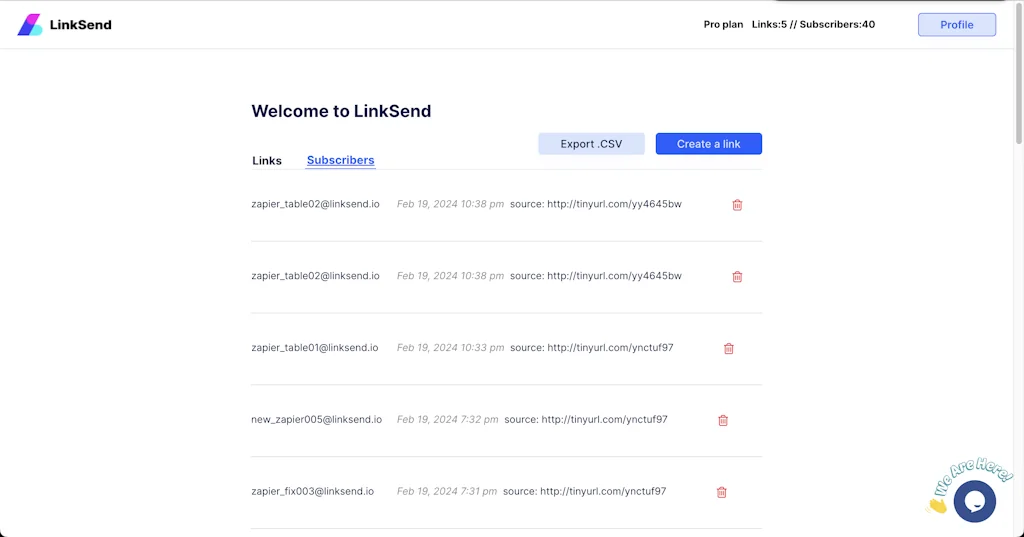
Task: Click the Pro plan label
Action: pyautogui.click(x=723, y=24)
